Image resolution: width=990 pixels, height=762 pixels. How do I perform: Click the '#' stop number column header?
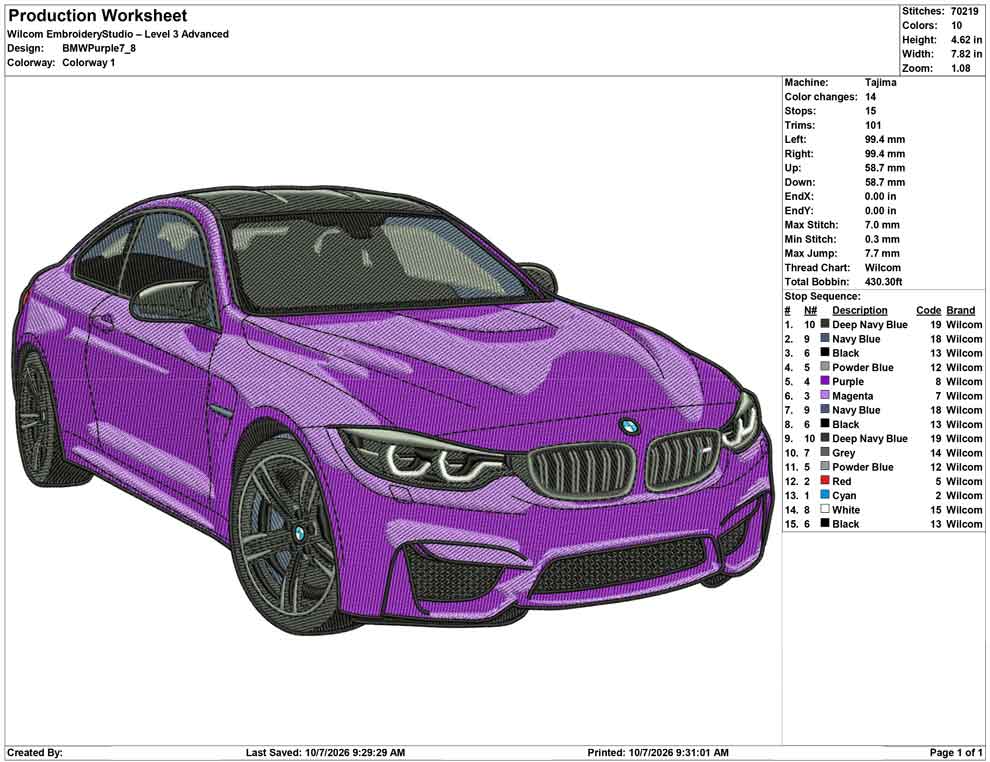[x=787, y=310]
